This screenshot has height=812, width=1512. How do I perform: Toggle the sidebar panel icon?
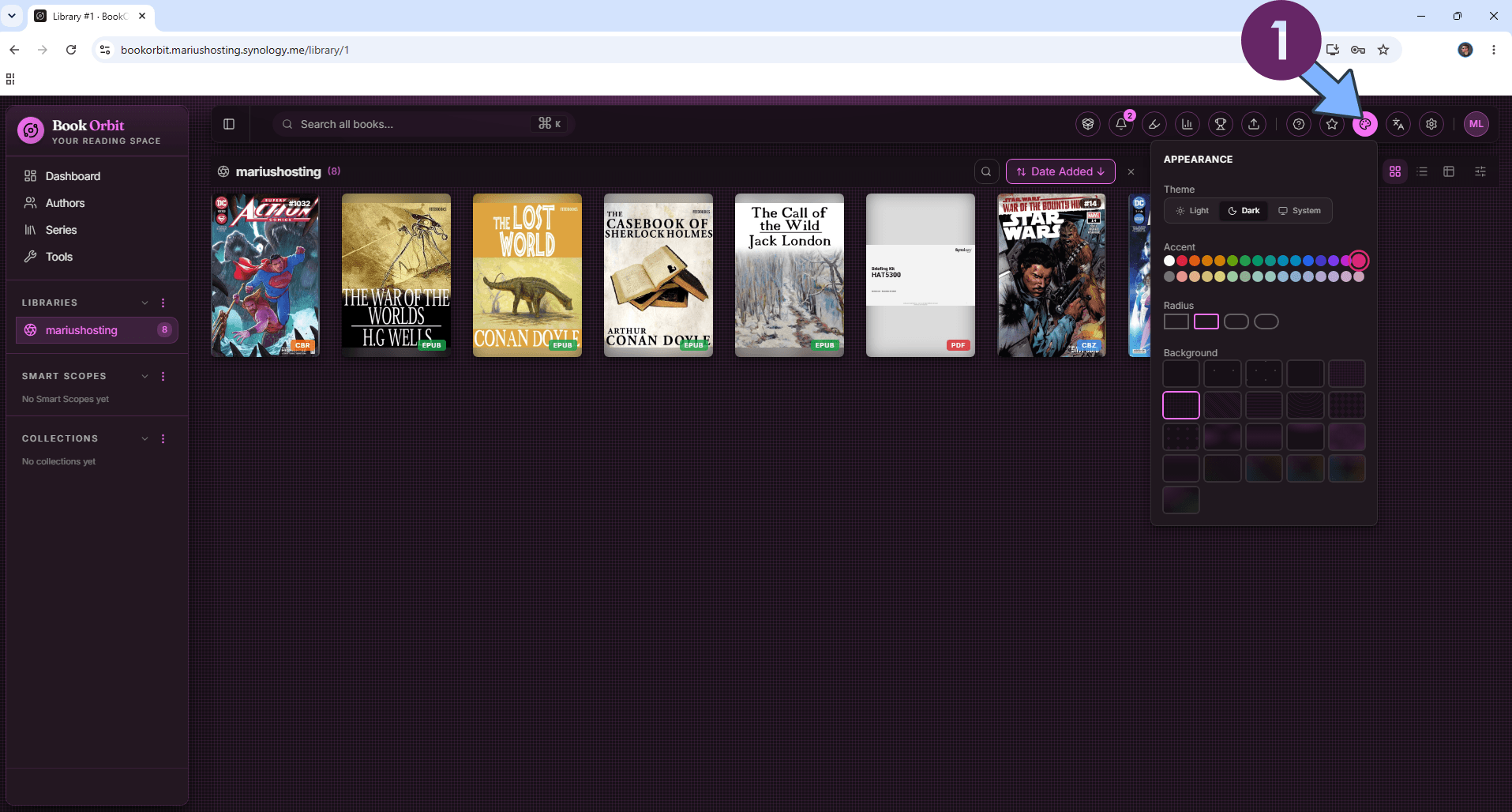pyautogui.click(x=229, y=124)
